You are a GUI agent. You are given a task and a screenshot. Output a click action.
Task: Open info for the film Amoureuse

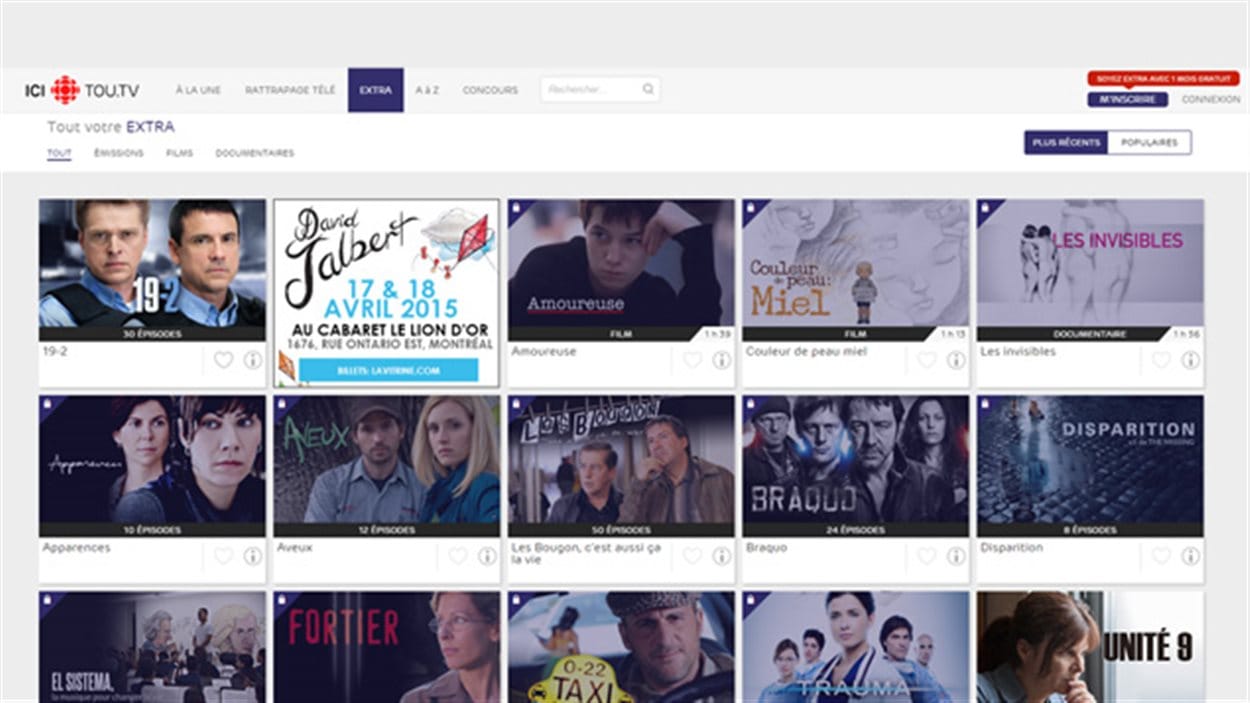(x=721, y=360)
